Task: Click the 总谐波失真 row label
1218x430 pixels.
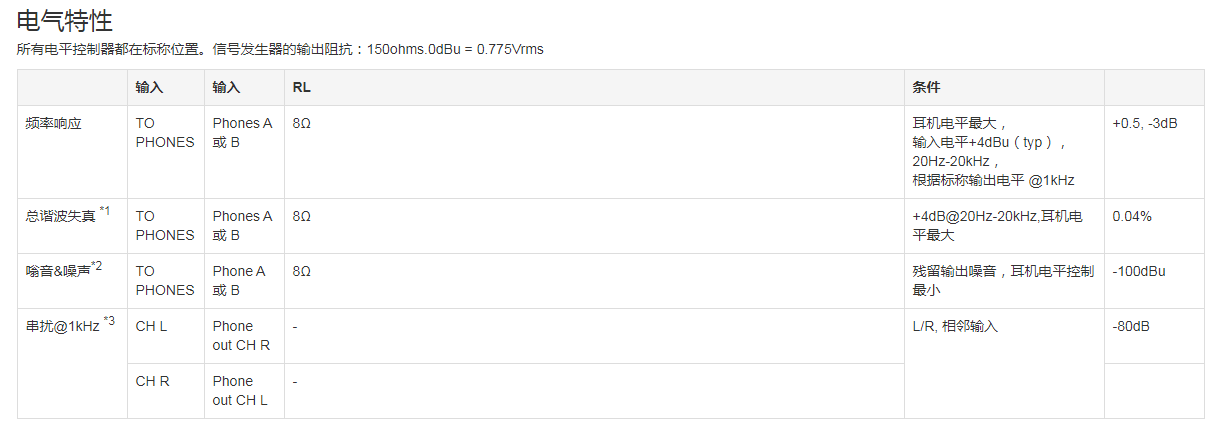Action: click(60, 216)
